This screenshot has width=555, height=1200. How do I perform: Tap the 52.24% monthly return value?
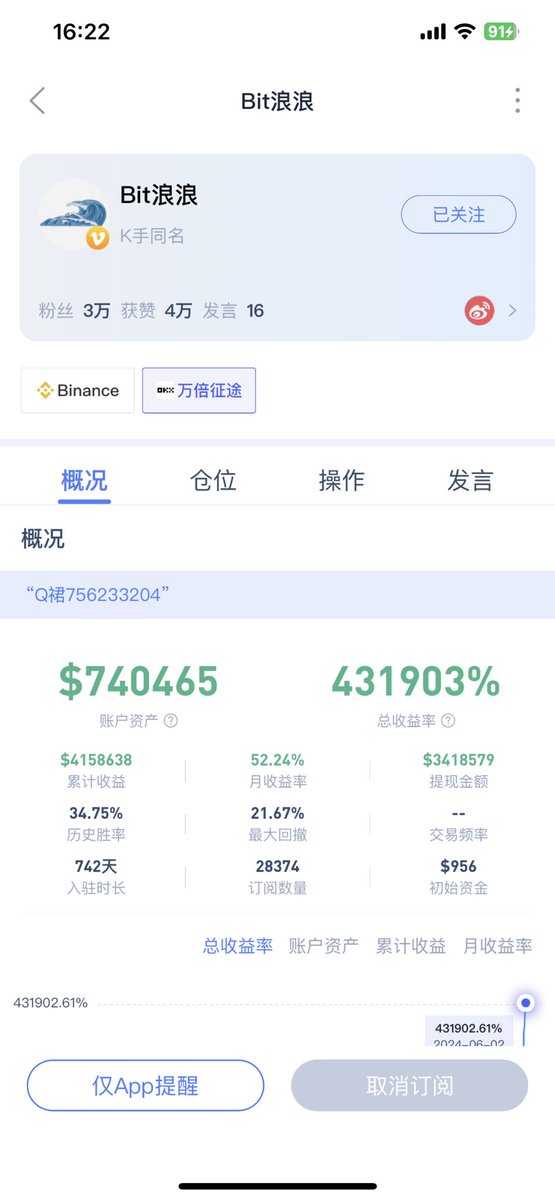tap(278, 760)
